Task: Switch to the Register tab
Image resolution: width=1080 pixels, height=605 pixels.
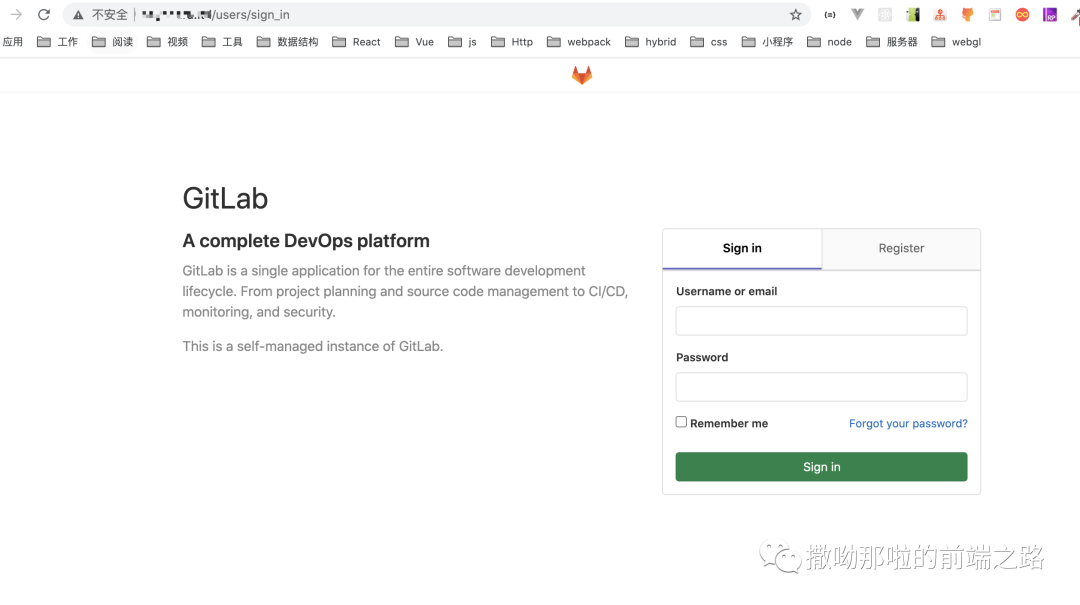Action: (x=901, y=248)
